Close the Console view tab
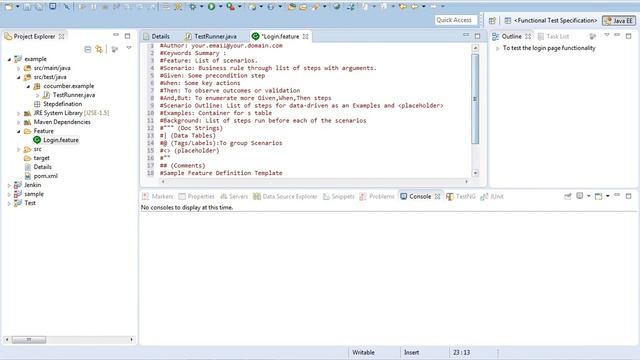Viewport: 640px width, 360px height. 437,196
